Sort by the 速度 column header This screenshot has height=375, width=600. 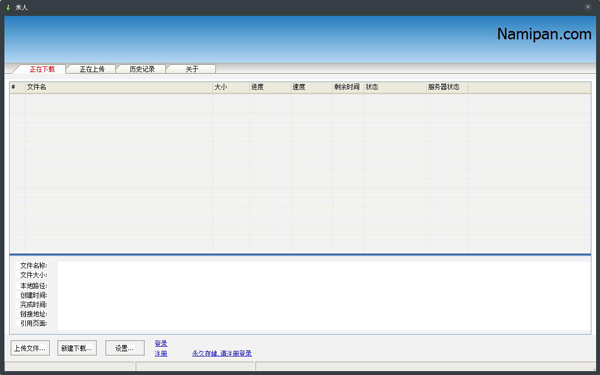[x=312, y=87]
